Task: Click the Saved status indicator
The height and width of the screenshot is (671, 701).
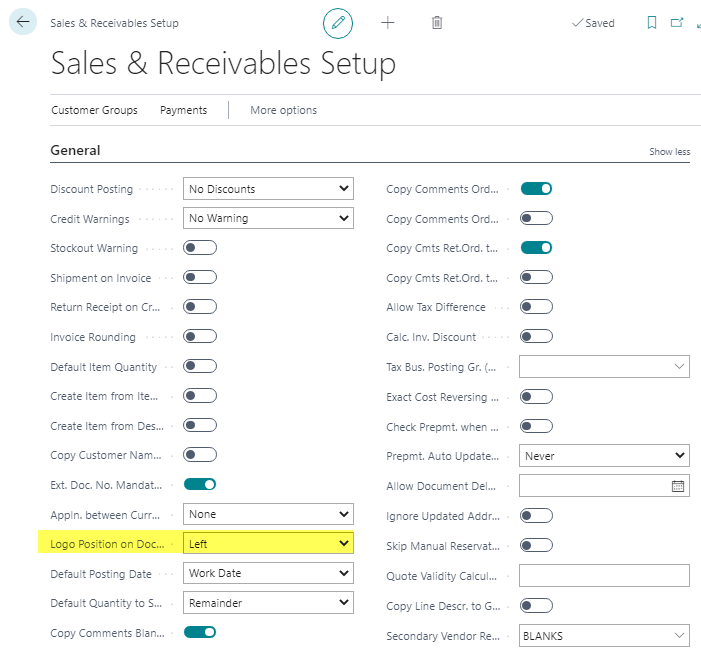Action: coord(593,23)
